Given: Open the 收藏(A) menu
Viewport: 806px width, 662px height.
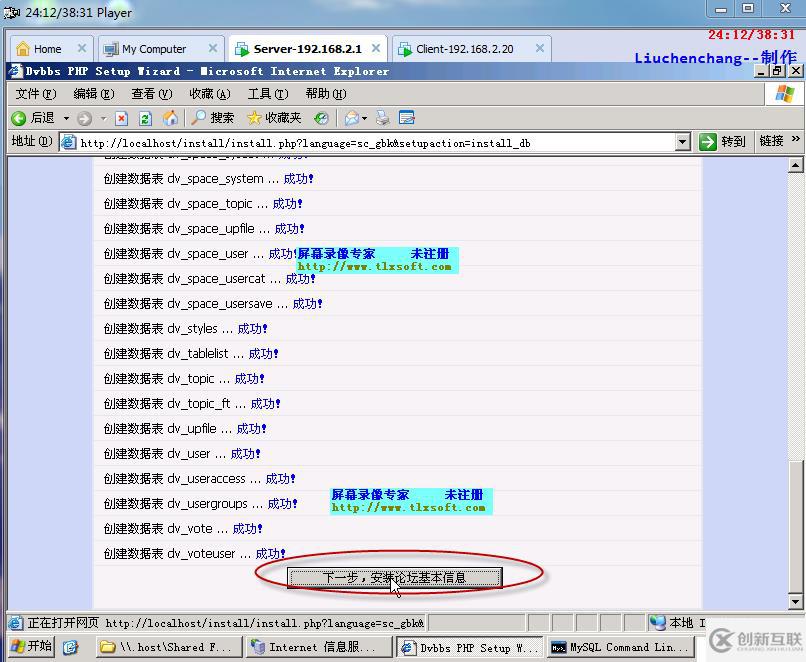Looking at the screenshot, I should [x=209, y=94].
